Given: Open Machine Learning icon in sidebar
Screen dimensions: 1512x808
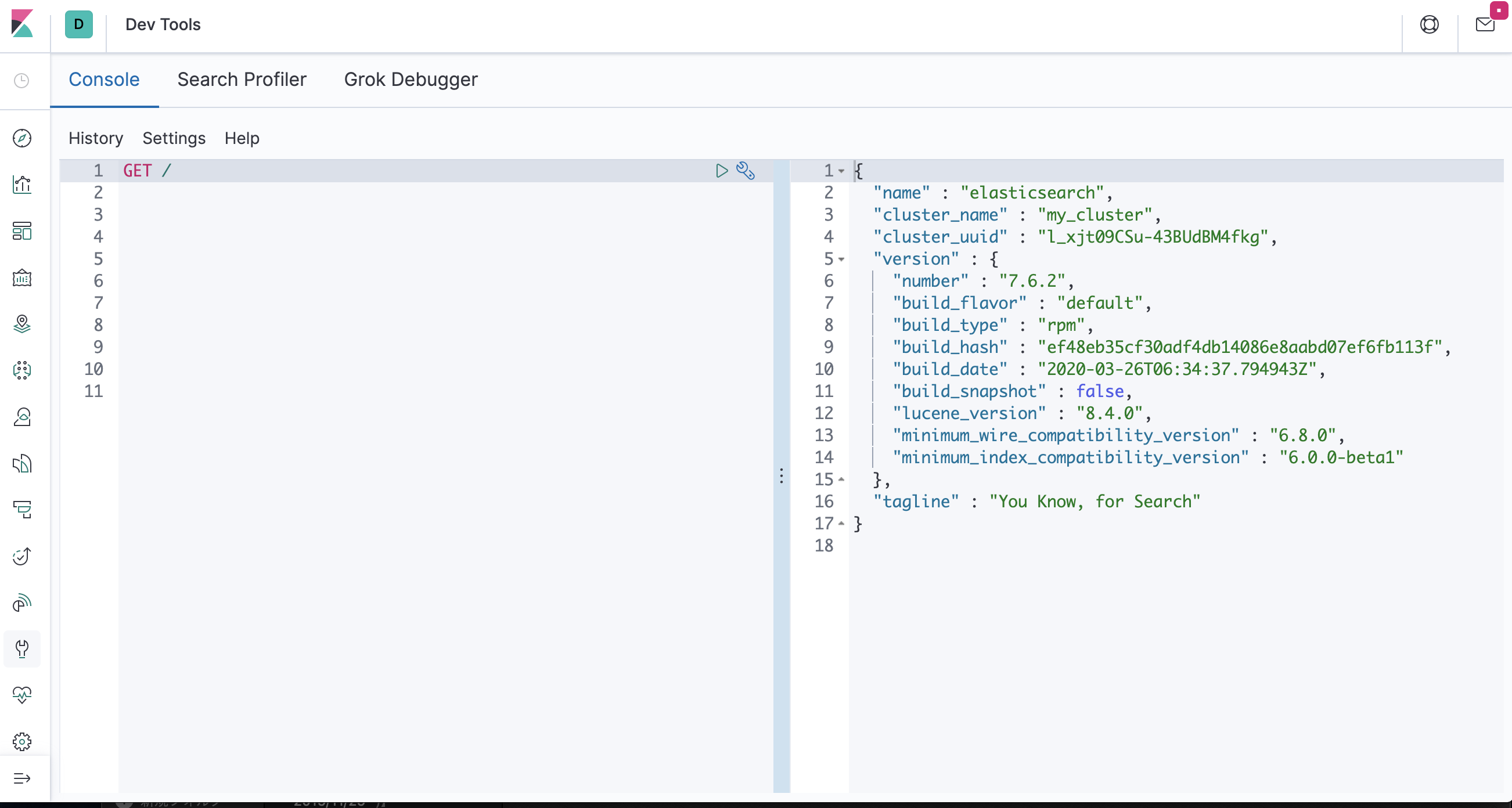Looking at the screenshot, I should tap(21, 370).
